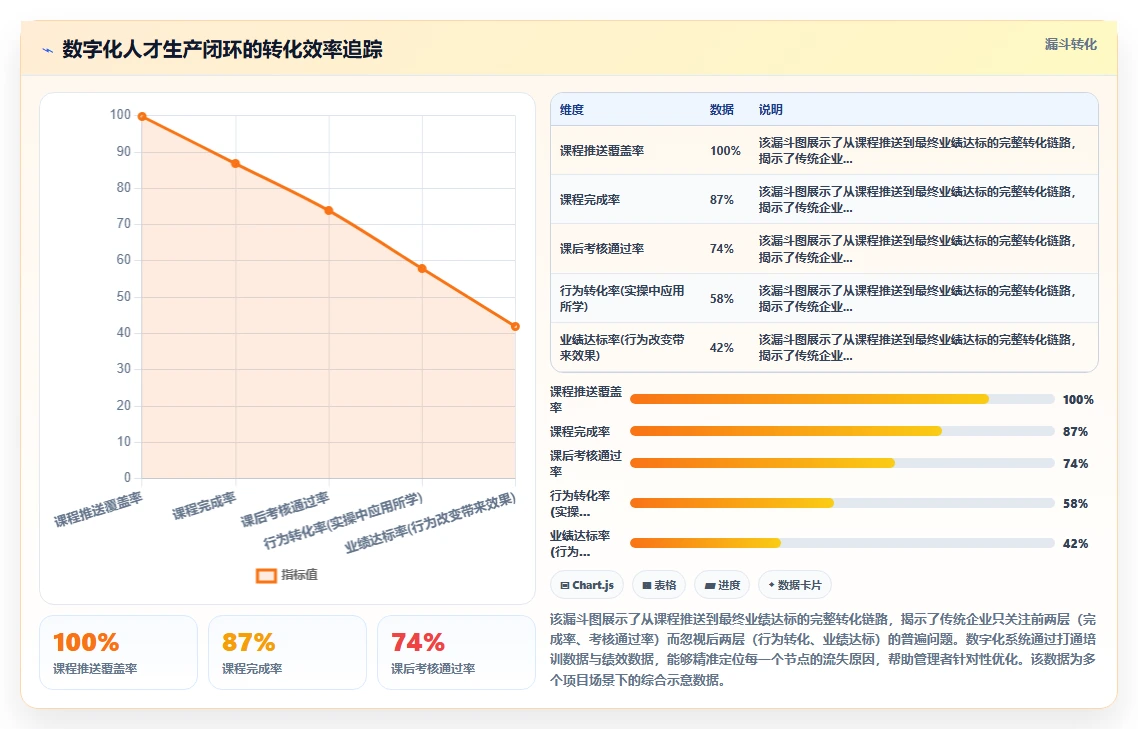Click the 数据 column header
The image size is (1138, 729).
(721, 110)
